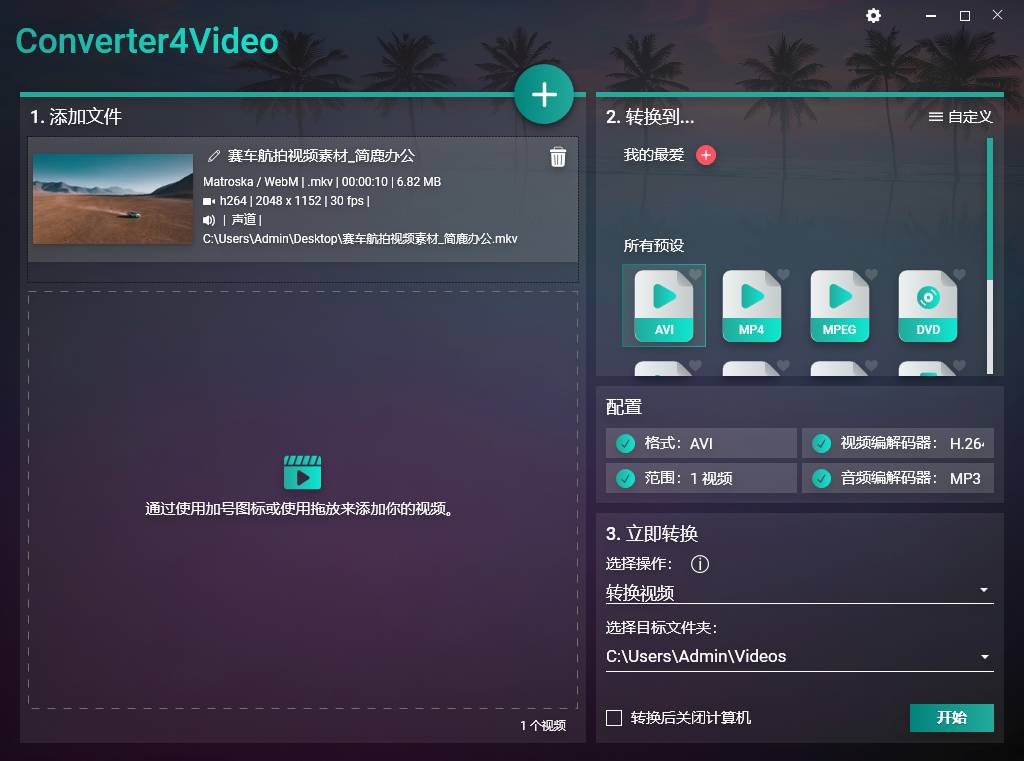Click the info icon beside 选择操作
The width and height of the screenshot is (1024, 761).
coord(700,564)
